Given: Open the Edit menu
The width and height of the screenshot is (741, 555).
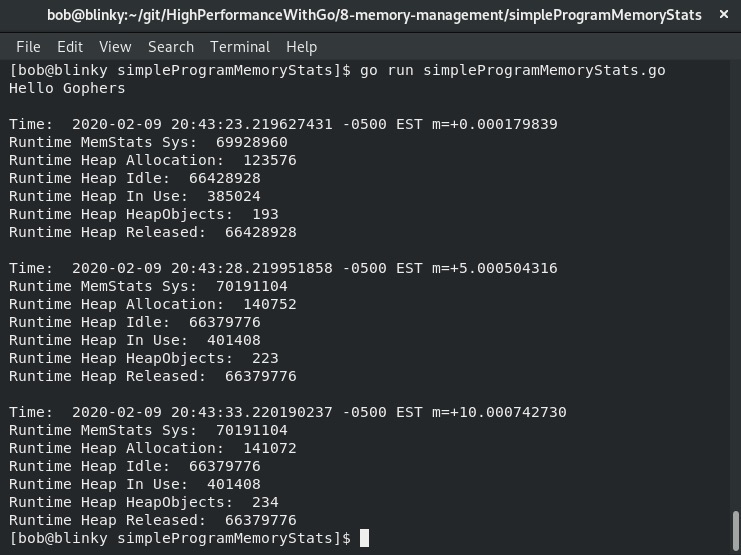Looking at the screenshot, I should click(x=70, y=47).
